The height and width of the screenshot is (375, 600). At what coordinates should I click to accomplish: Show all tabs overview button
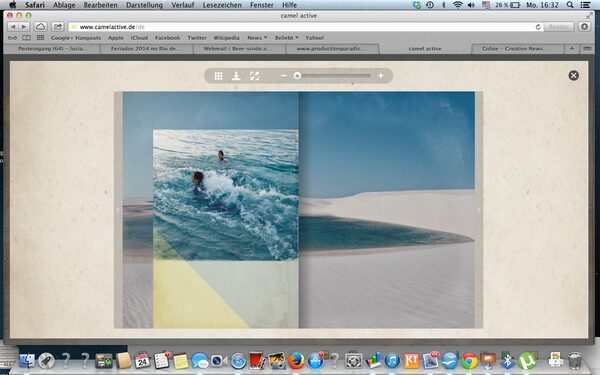point(587,49)
